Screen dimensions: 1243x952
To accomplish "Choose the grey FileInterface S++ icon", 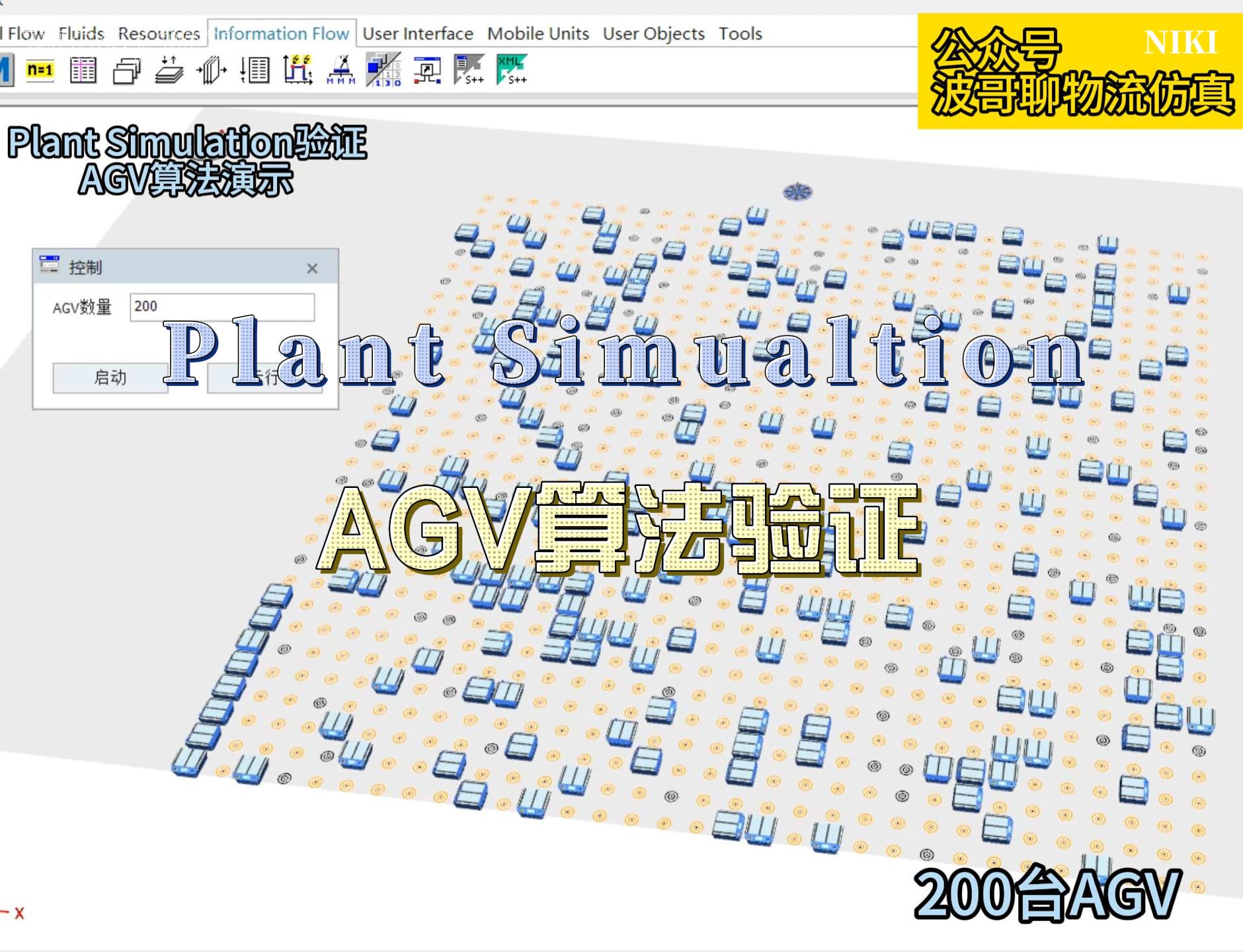I will pos(469,69).
